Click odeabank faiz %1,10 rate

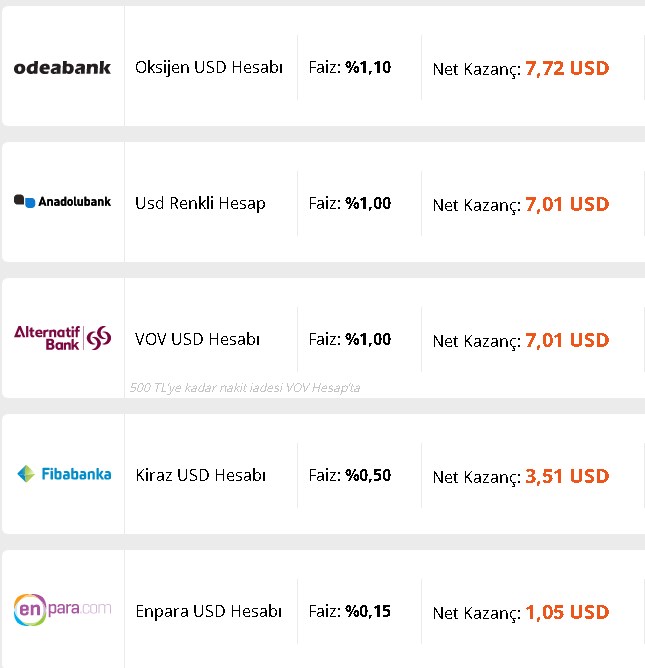coord(350,67)
